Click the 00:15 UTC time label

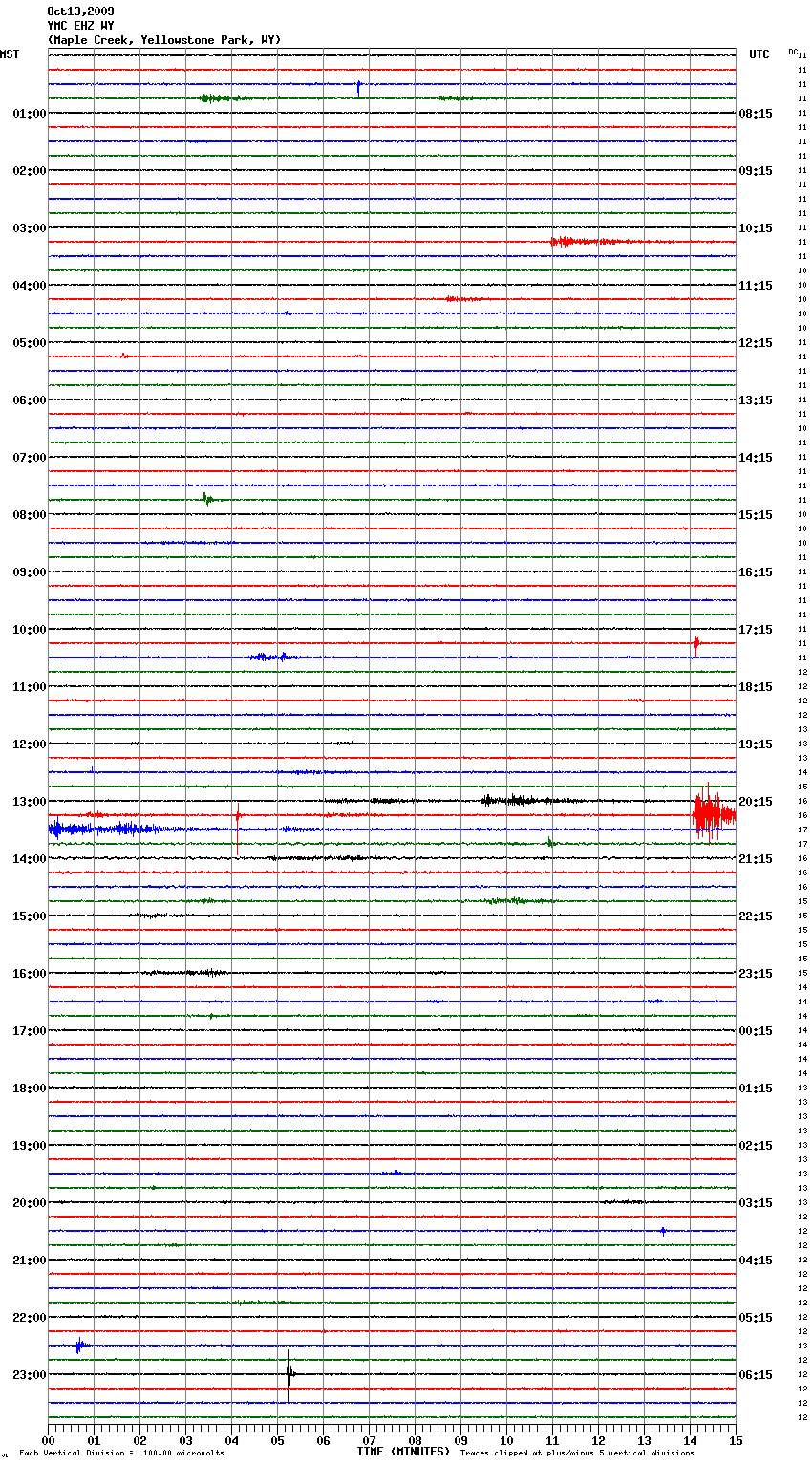756,1031
